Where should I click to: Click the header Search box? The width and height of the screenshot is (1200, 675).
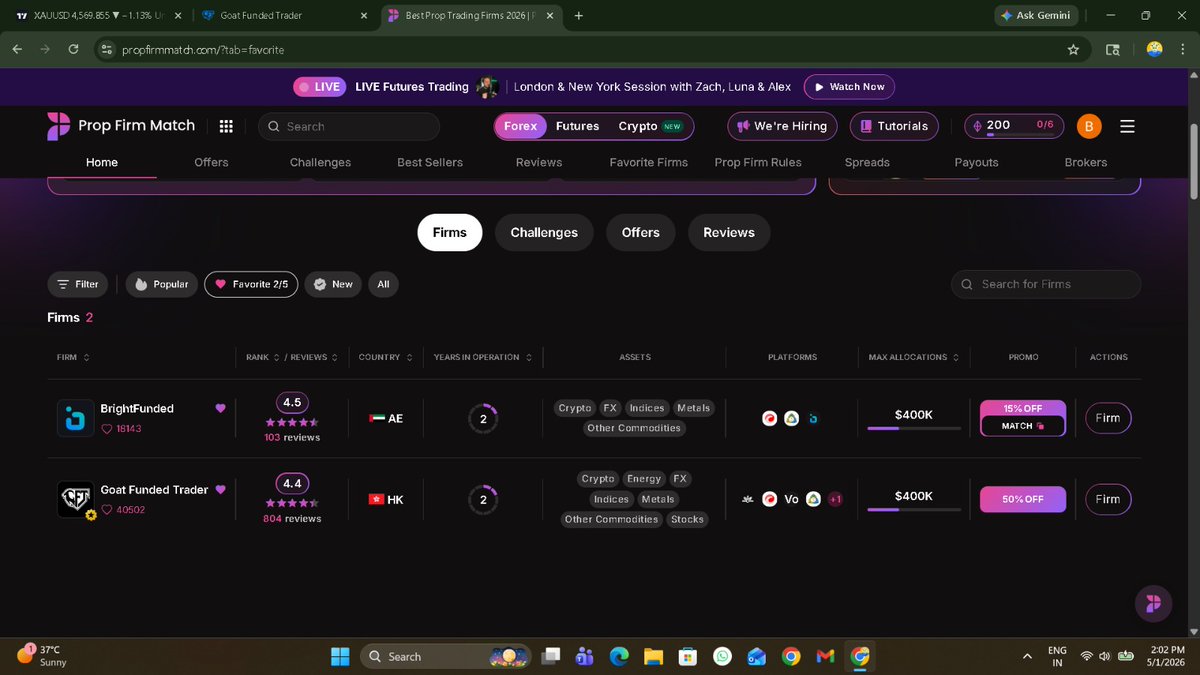[x=349, y=126]
